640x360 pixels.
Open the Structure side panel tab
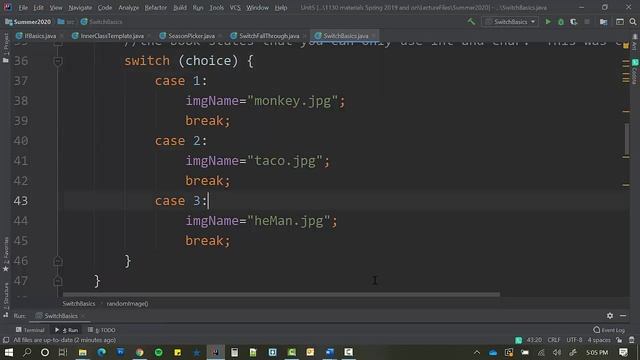(x=6, y=300)
